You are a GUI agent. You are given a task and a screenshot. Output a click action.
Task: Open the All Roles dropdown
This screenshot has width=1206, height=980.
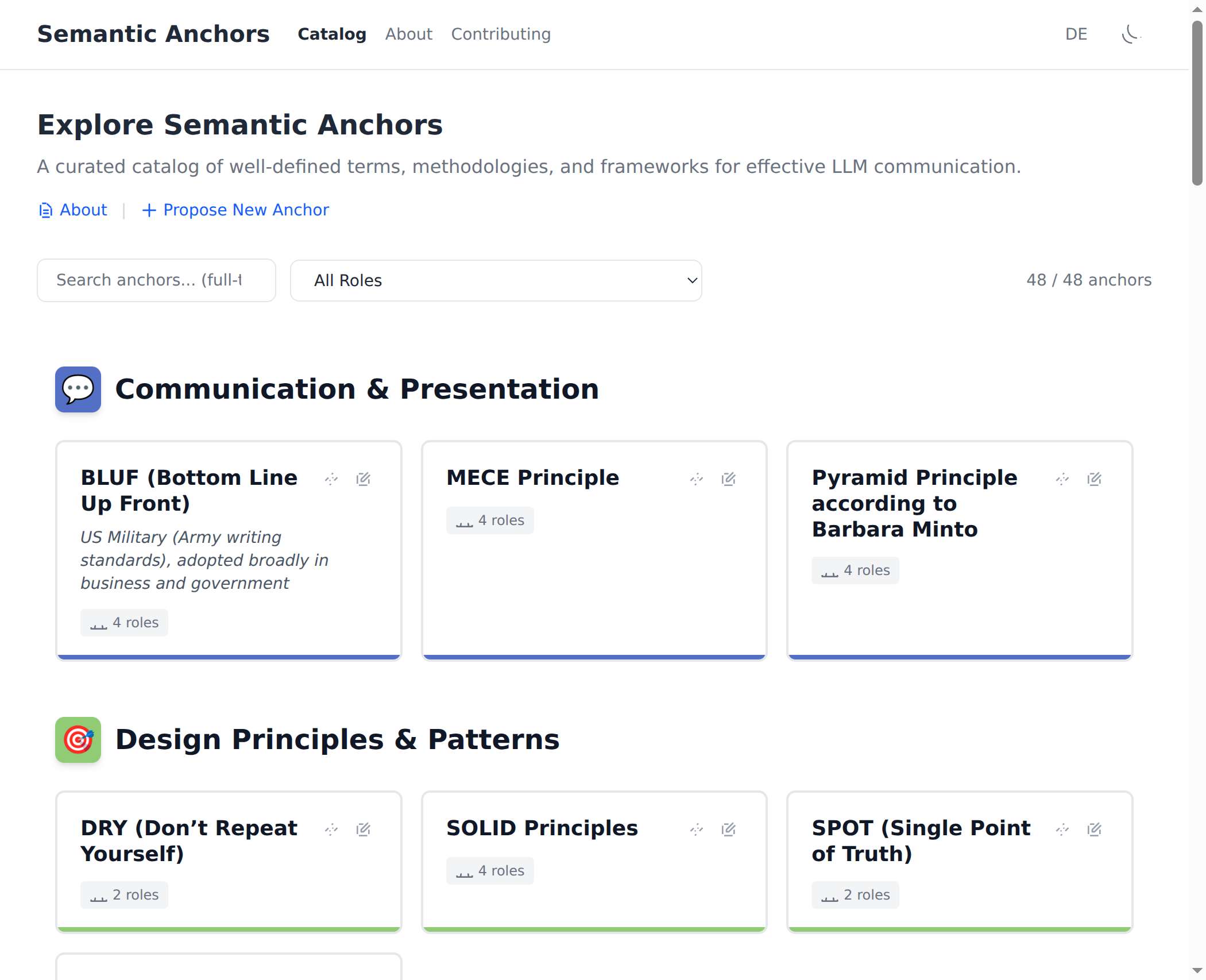pos(496,280)
